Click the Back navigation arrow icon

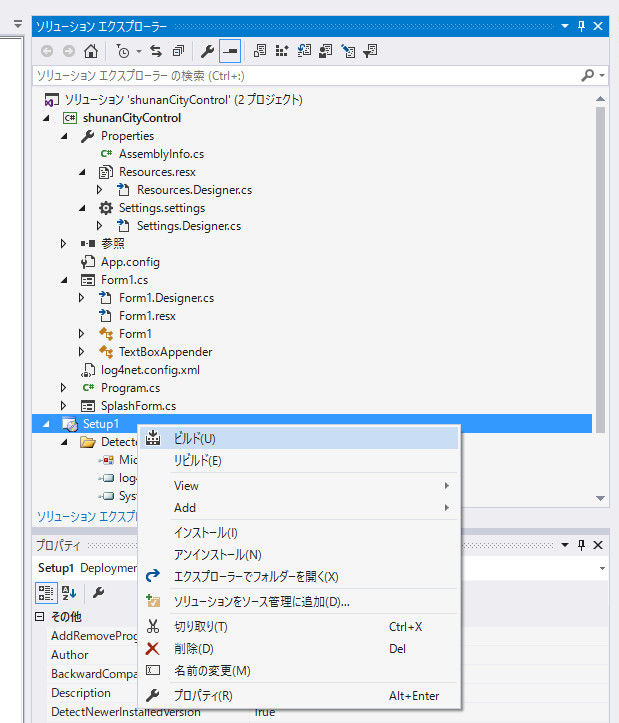47,51
